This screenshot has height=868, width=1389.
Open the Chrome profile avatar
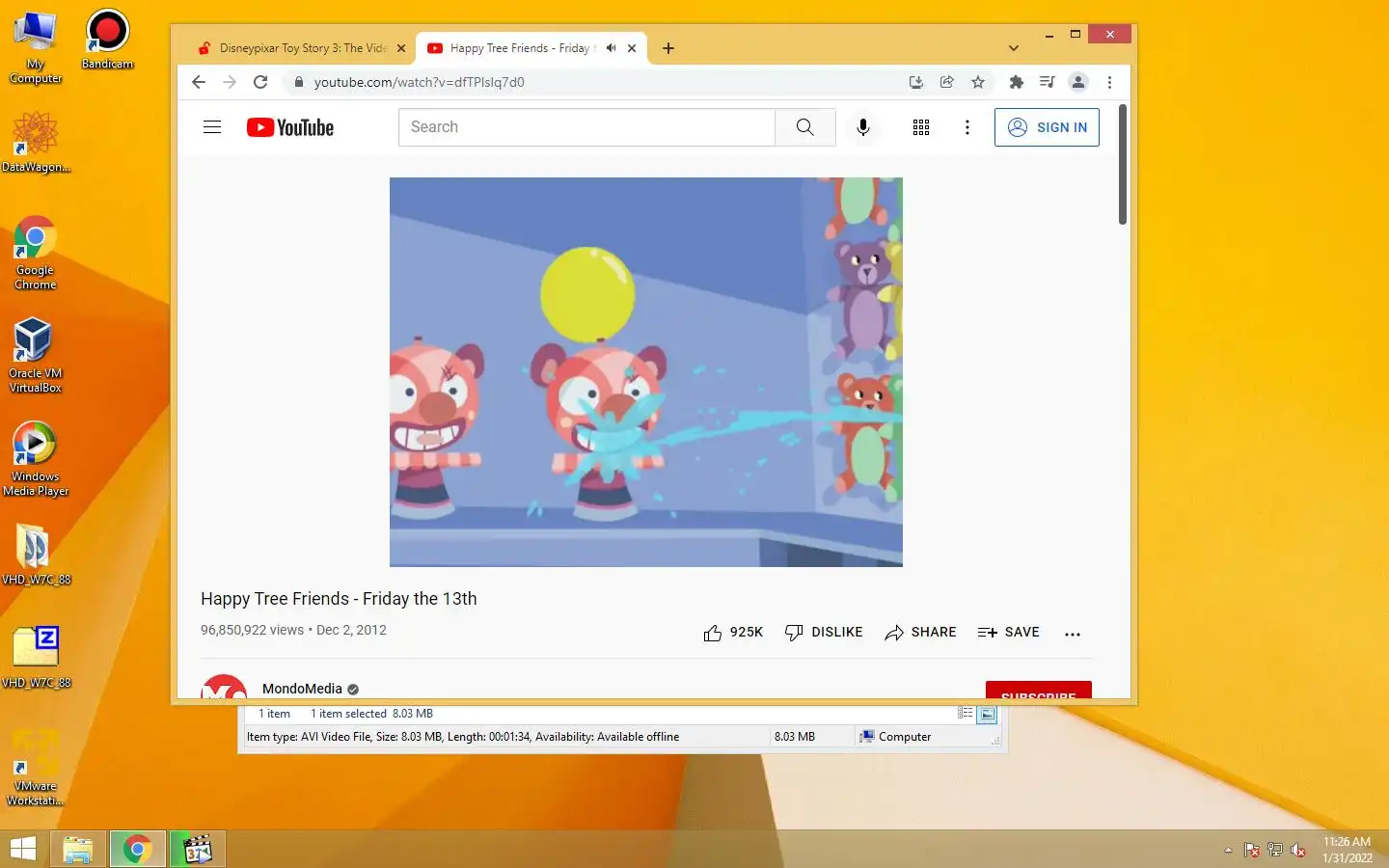tap(1078, 82)
